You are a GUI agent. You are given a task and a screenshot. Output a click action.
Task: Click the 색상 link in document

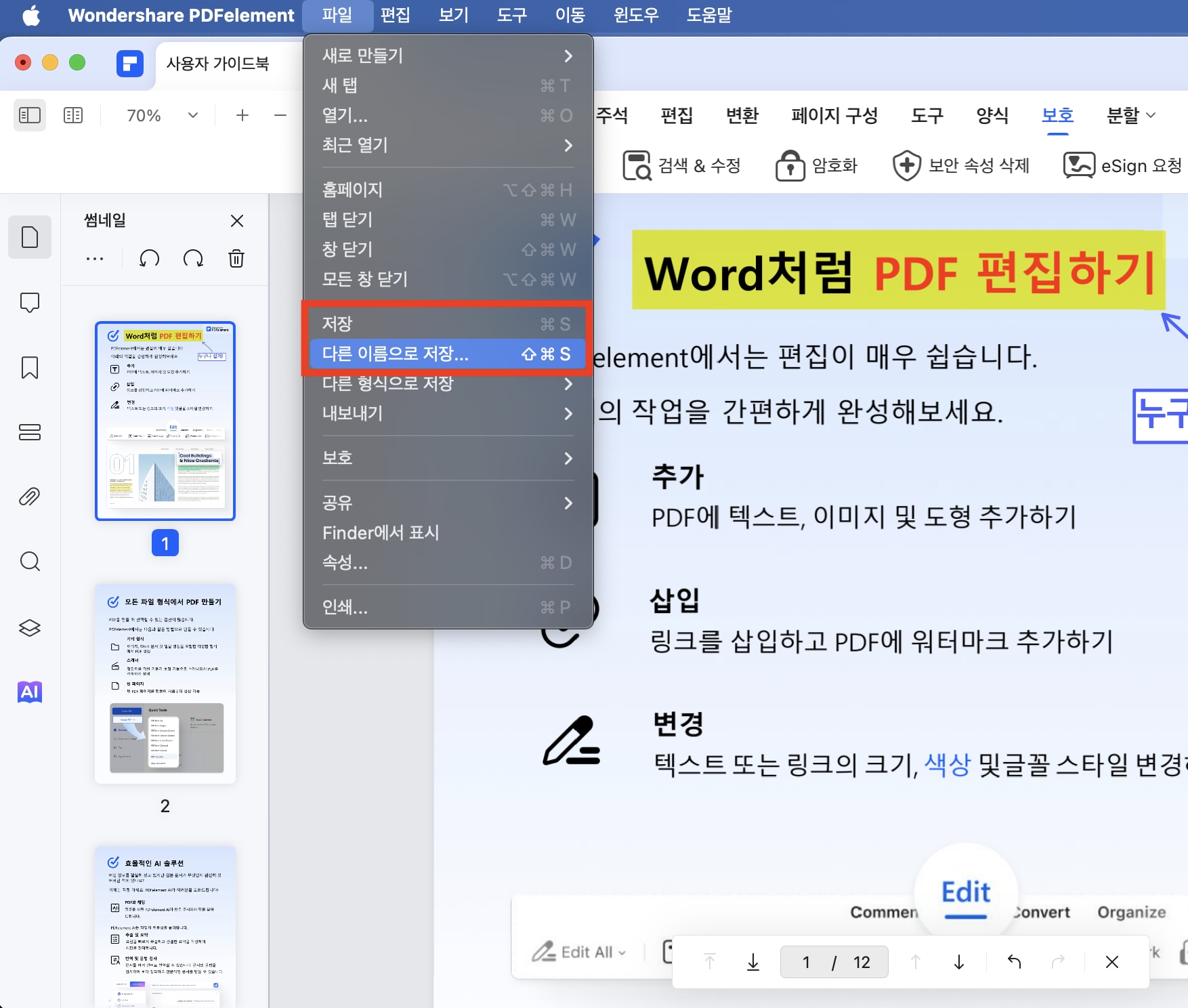(x=948, y=765)
